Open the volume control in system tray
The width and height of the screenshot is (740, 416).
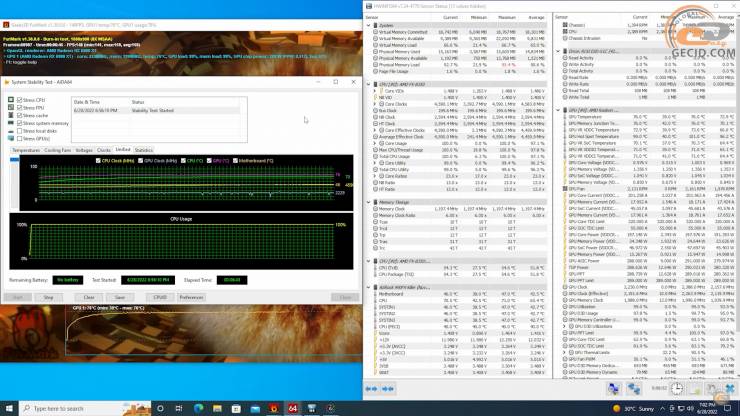(x=690, y=408)
